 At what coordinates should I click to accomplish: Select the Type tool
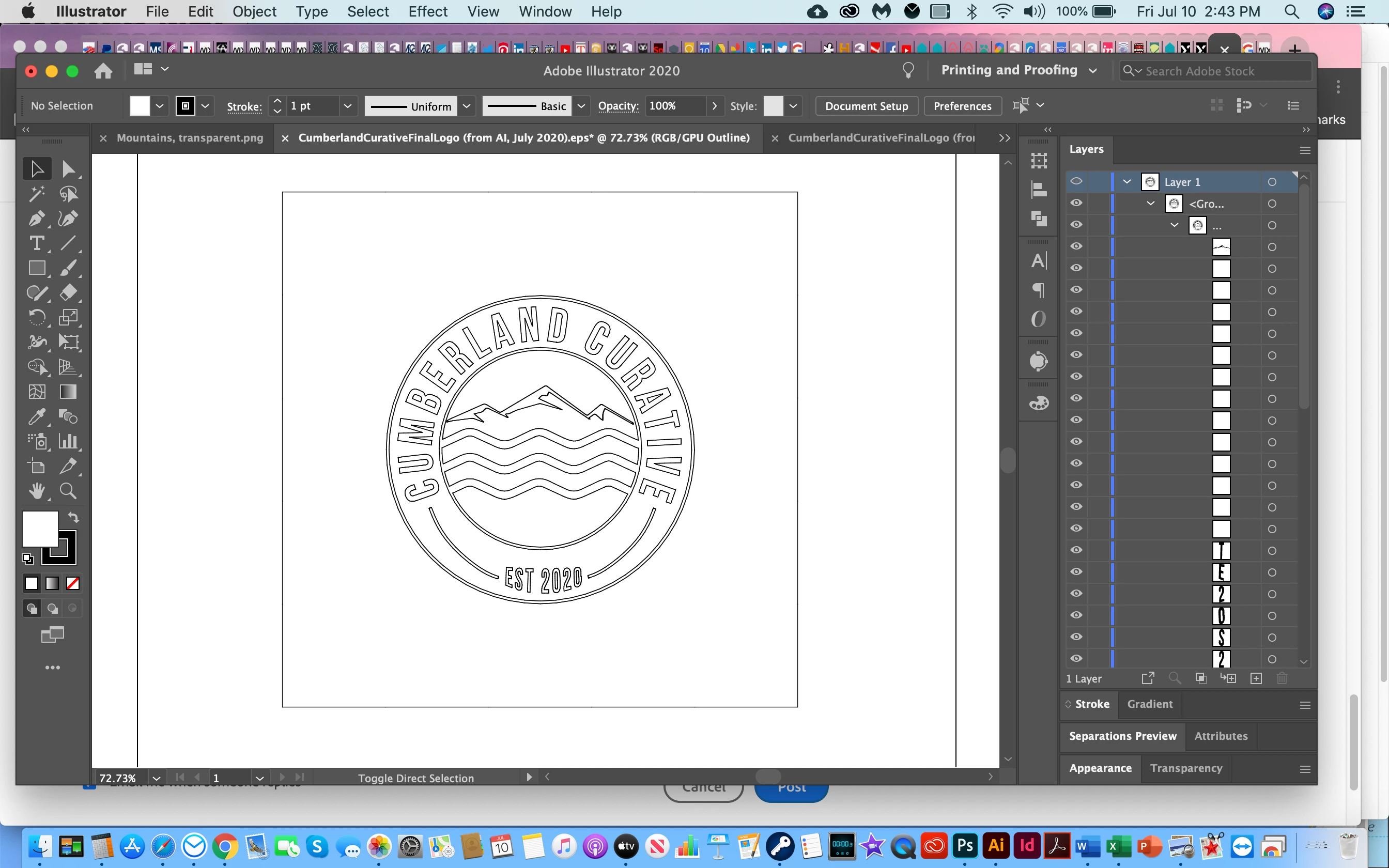coord(36,243)
